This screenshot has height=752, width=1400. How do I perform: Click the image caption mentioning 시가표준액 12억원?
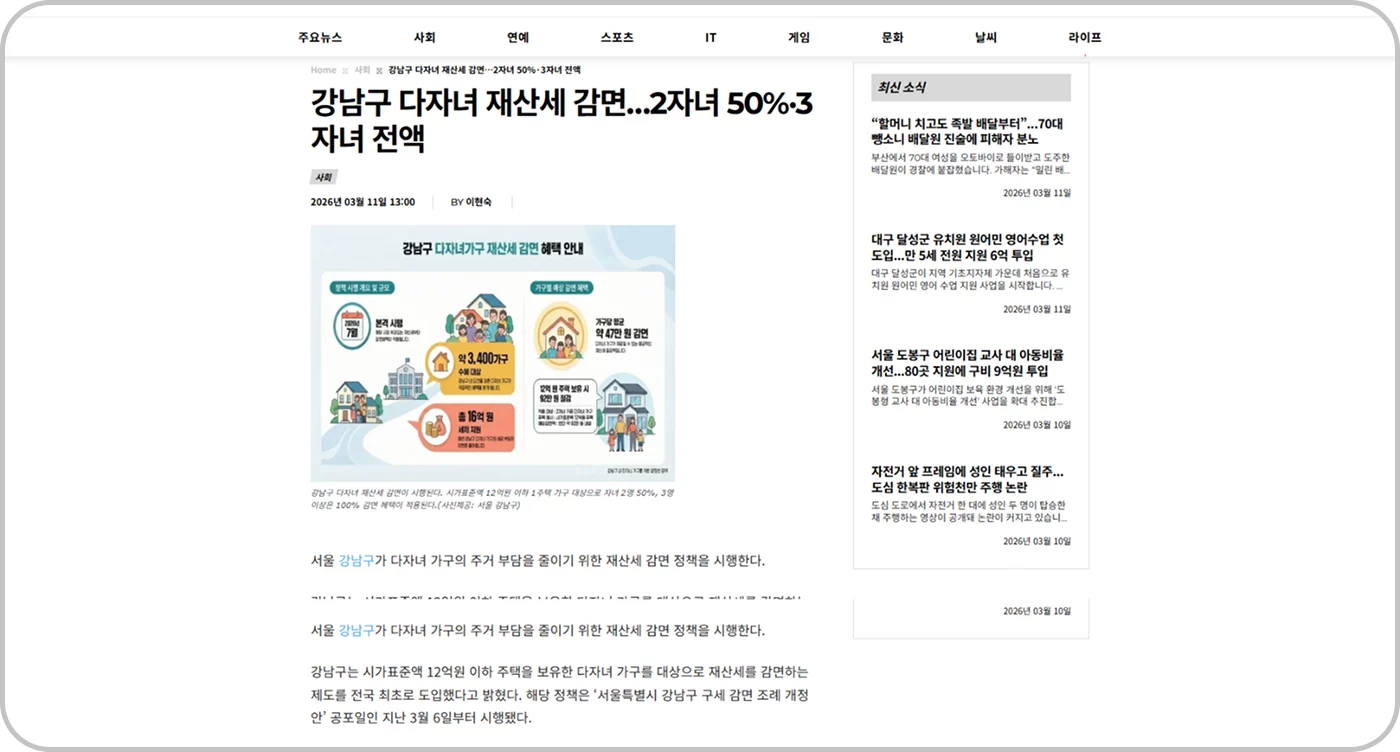point(492,499)
